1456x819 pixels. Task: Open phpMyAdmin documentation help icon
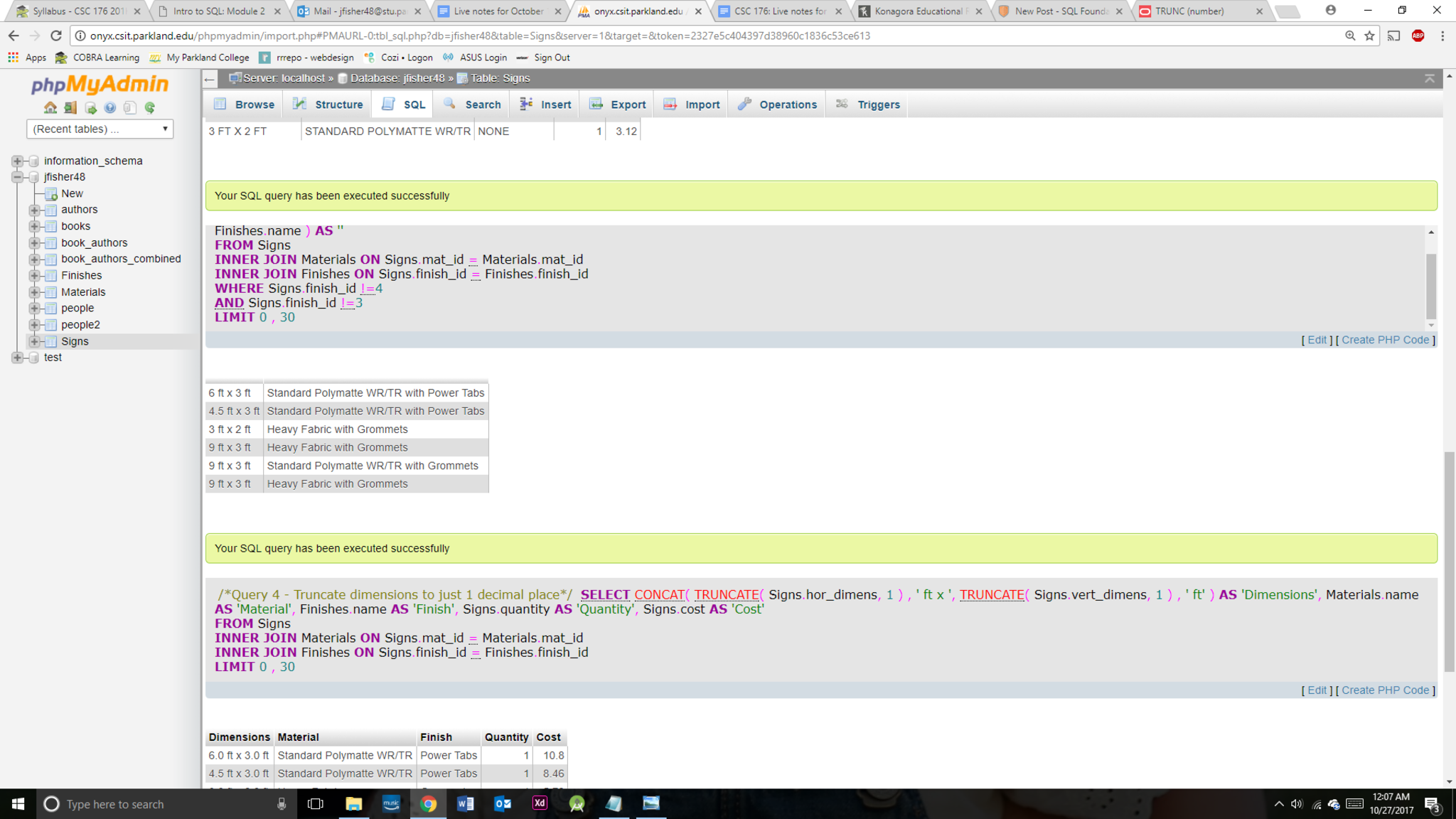click(x=109, y=108)
